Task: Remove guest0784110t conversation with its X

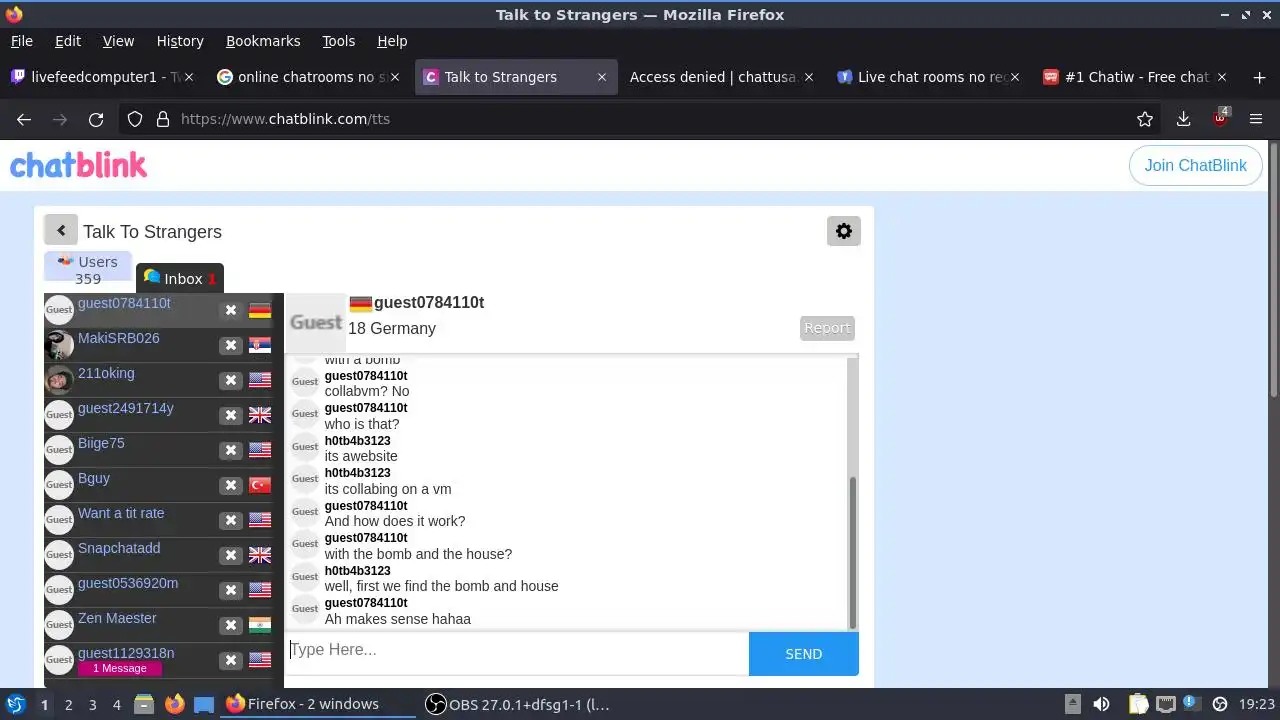Action: click(x=231, y=310)
